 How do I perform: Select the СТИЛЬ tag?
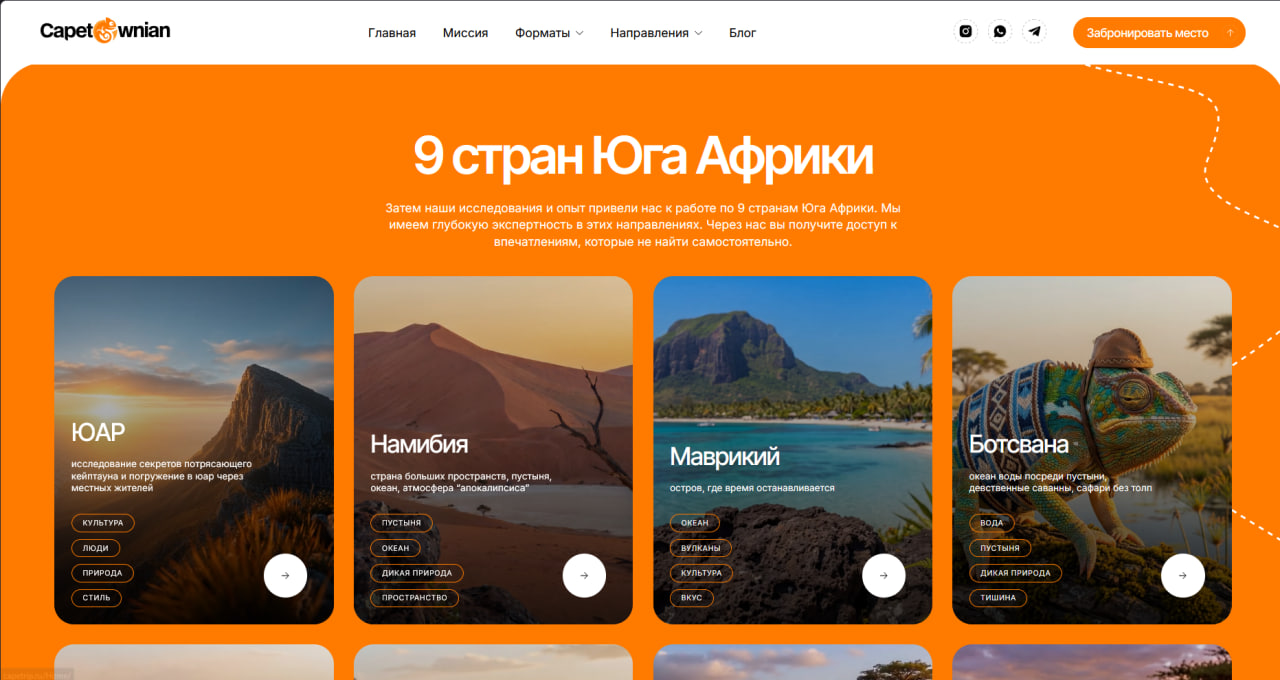[x=97, y=598]
